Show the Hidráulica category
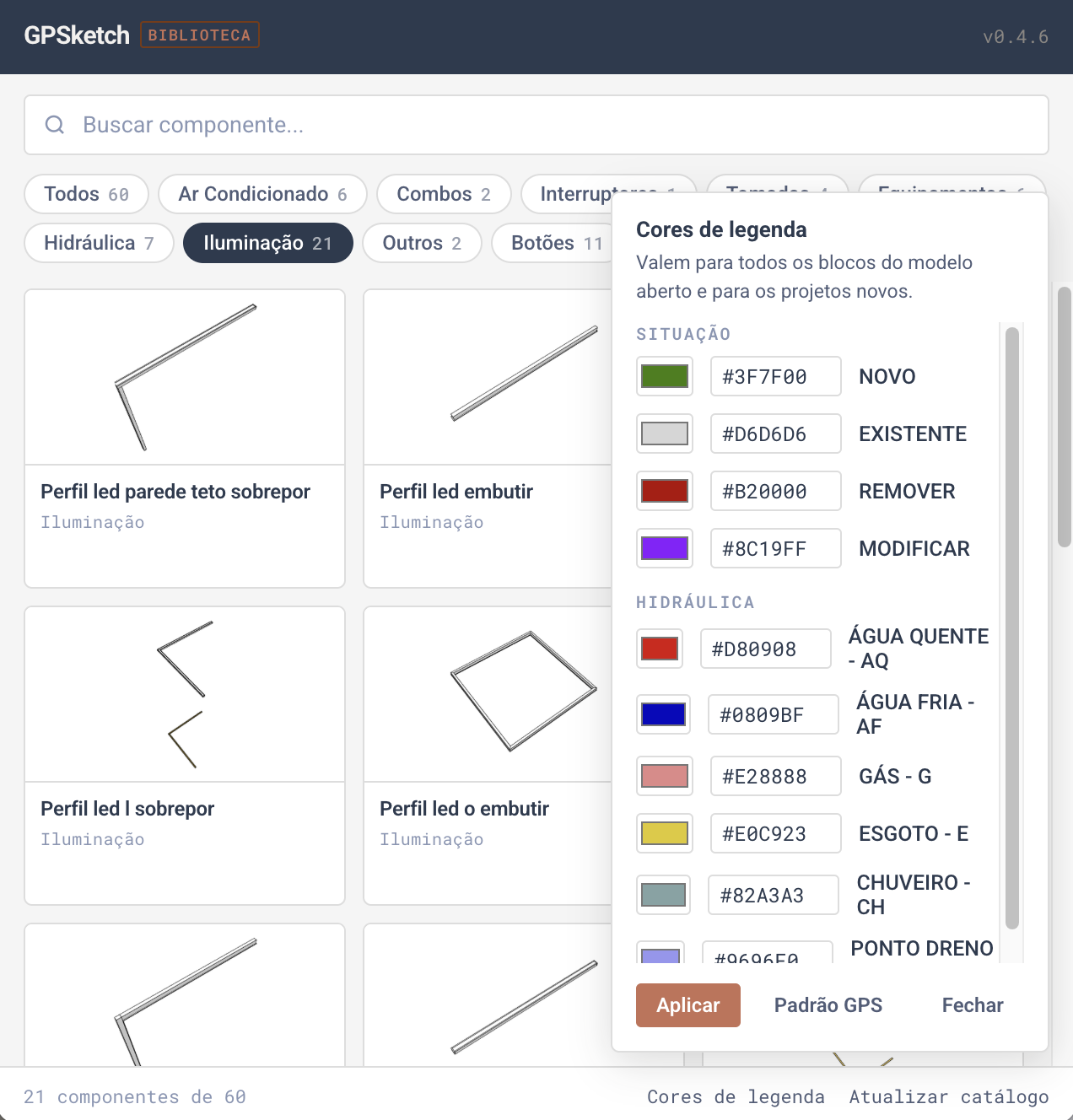The width and height of the screenshot is (1073, 1120). click(99, 243)
